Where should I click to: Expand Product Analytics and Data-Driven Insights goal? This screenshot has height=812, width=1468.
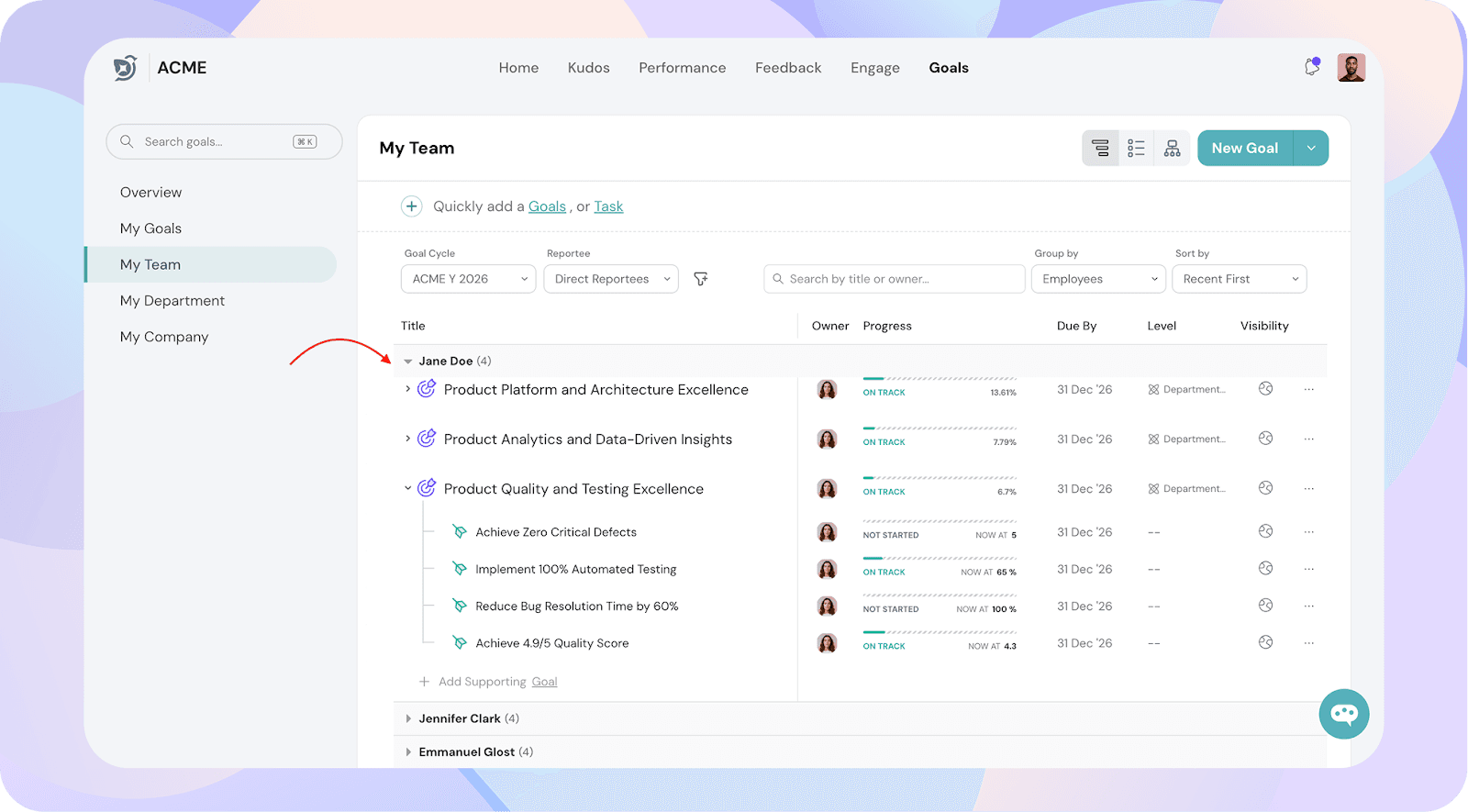pos(408,439)
